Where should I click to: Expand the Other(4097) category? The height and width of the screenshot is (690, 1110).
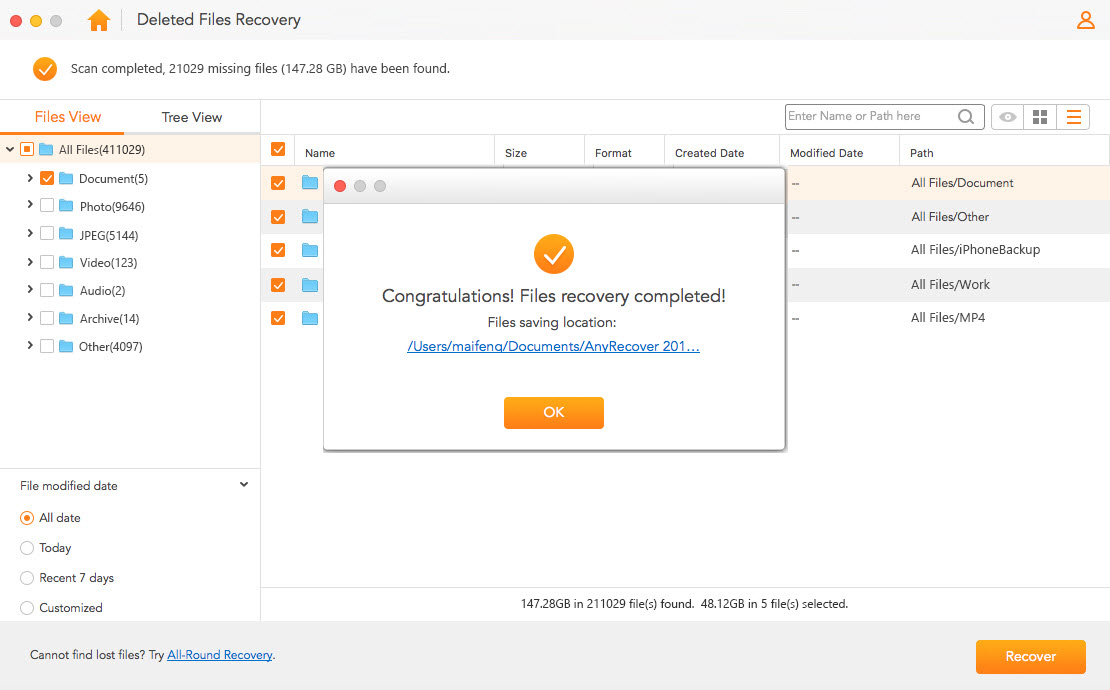[x=30, y=346]
